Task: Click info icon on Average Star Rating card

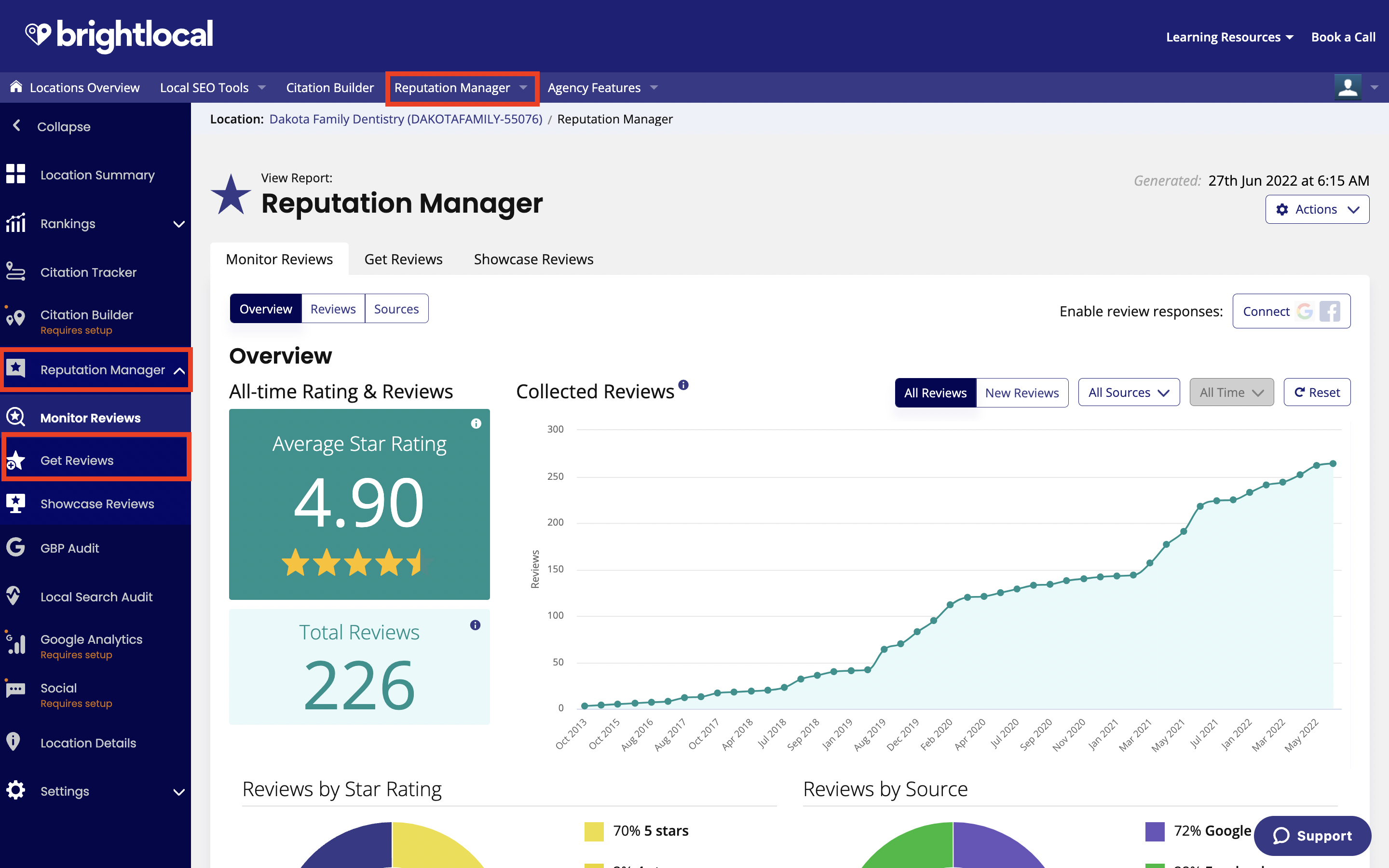Action: tap(476, 424)
